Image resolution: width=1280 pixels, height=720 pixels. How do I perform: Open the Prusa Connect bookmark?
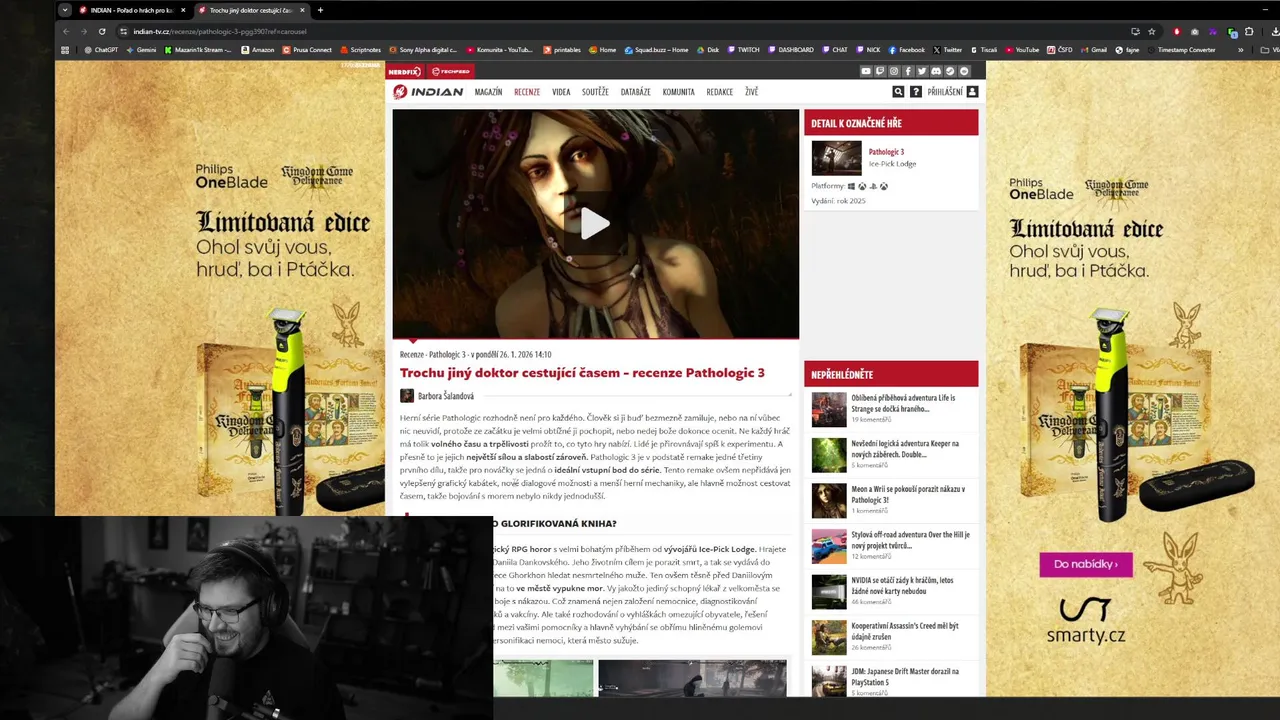tap(307, 49)
